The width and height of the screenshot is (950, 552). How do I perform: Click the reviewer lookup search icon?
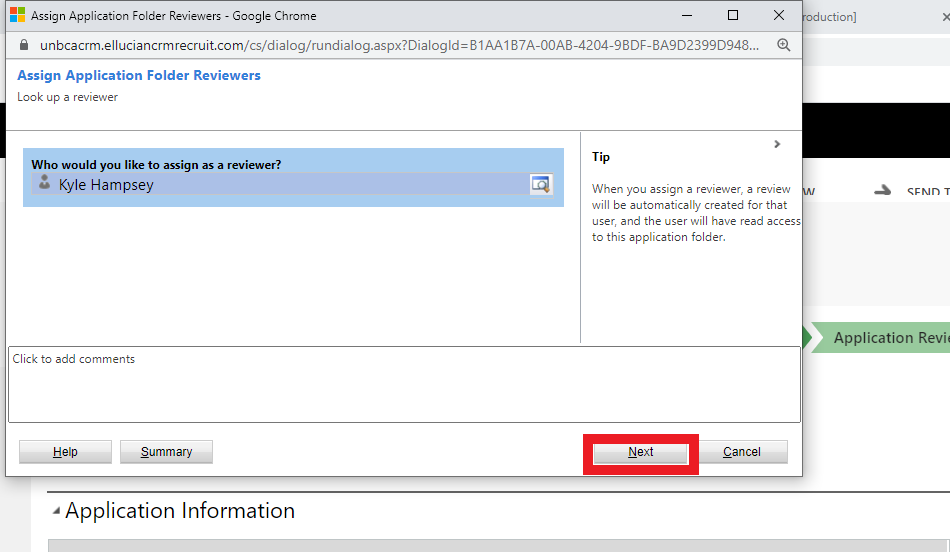540,184
